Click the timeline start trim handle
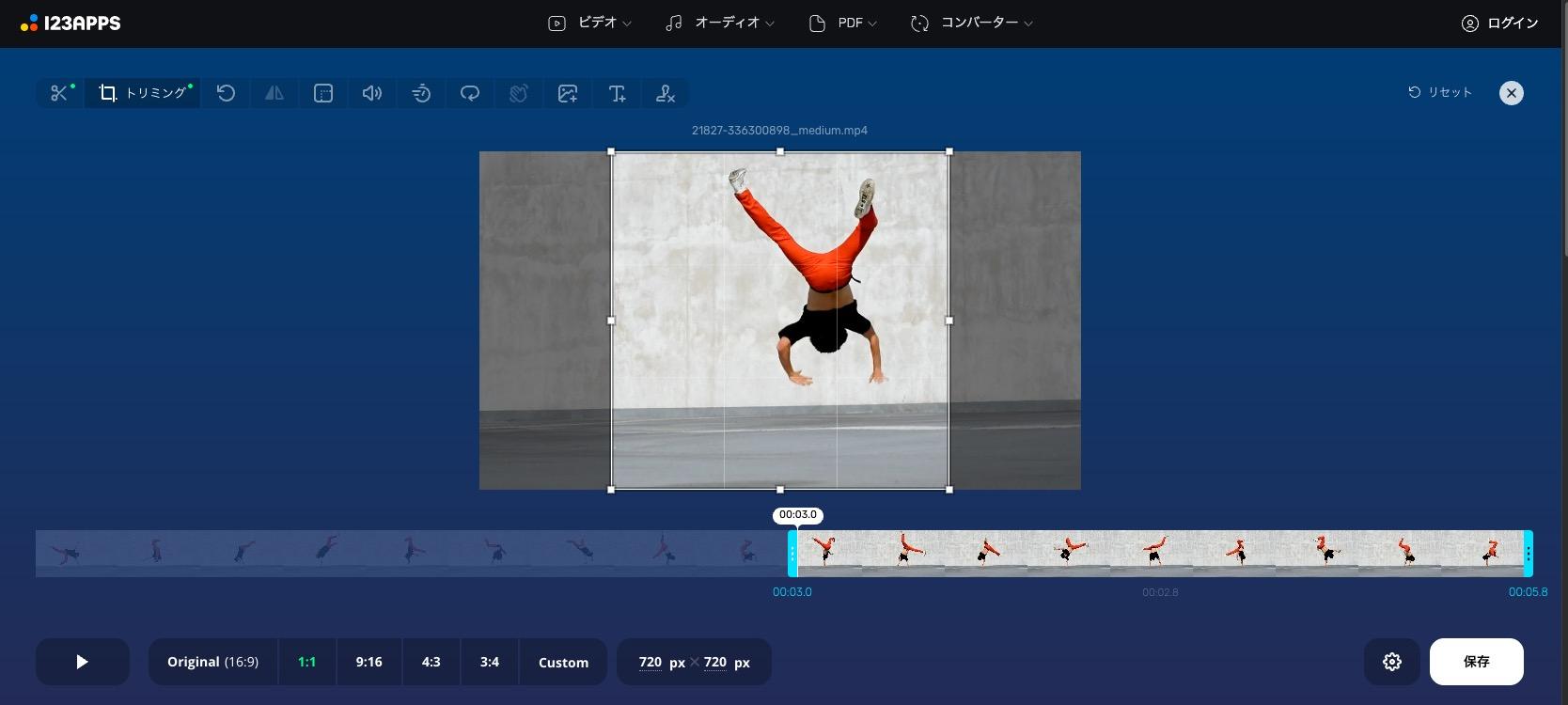The width and height of the screenshot is (1568, 705). 792,554
